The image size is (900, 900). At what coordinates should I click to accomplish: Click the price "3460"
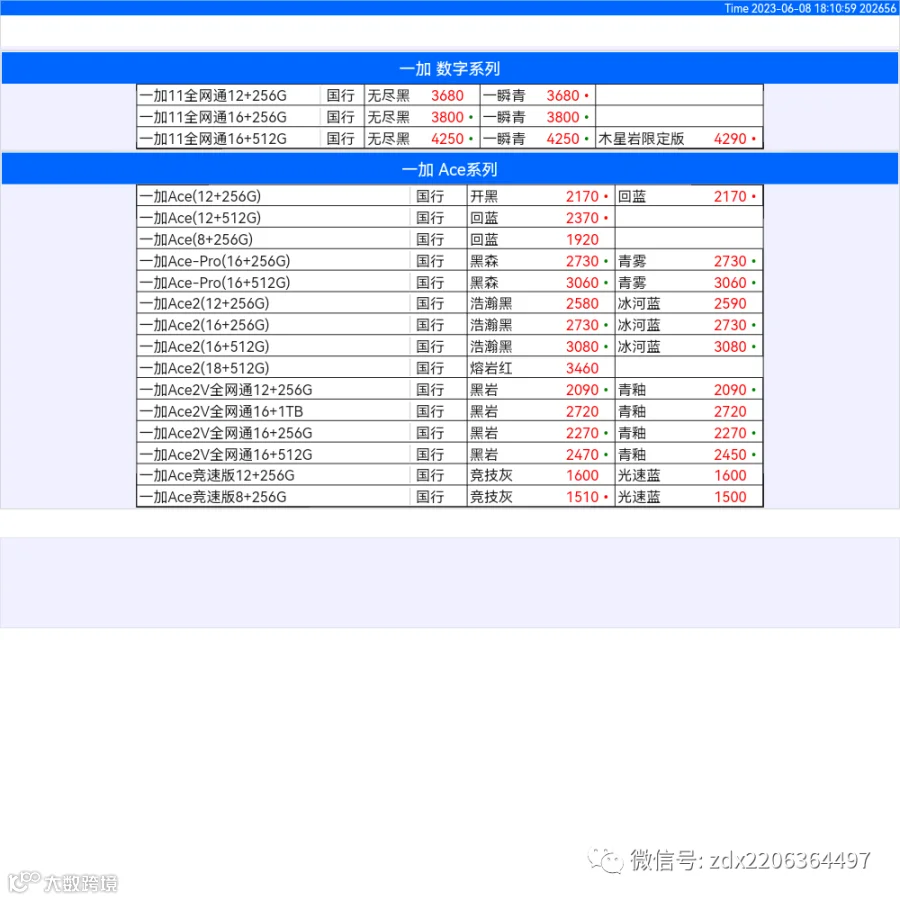pos(582,368)
